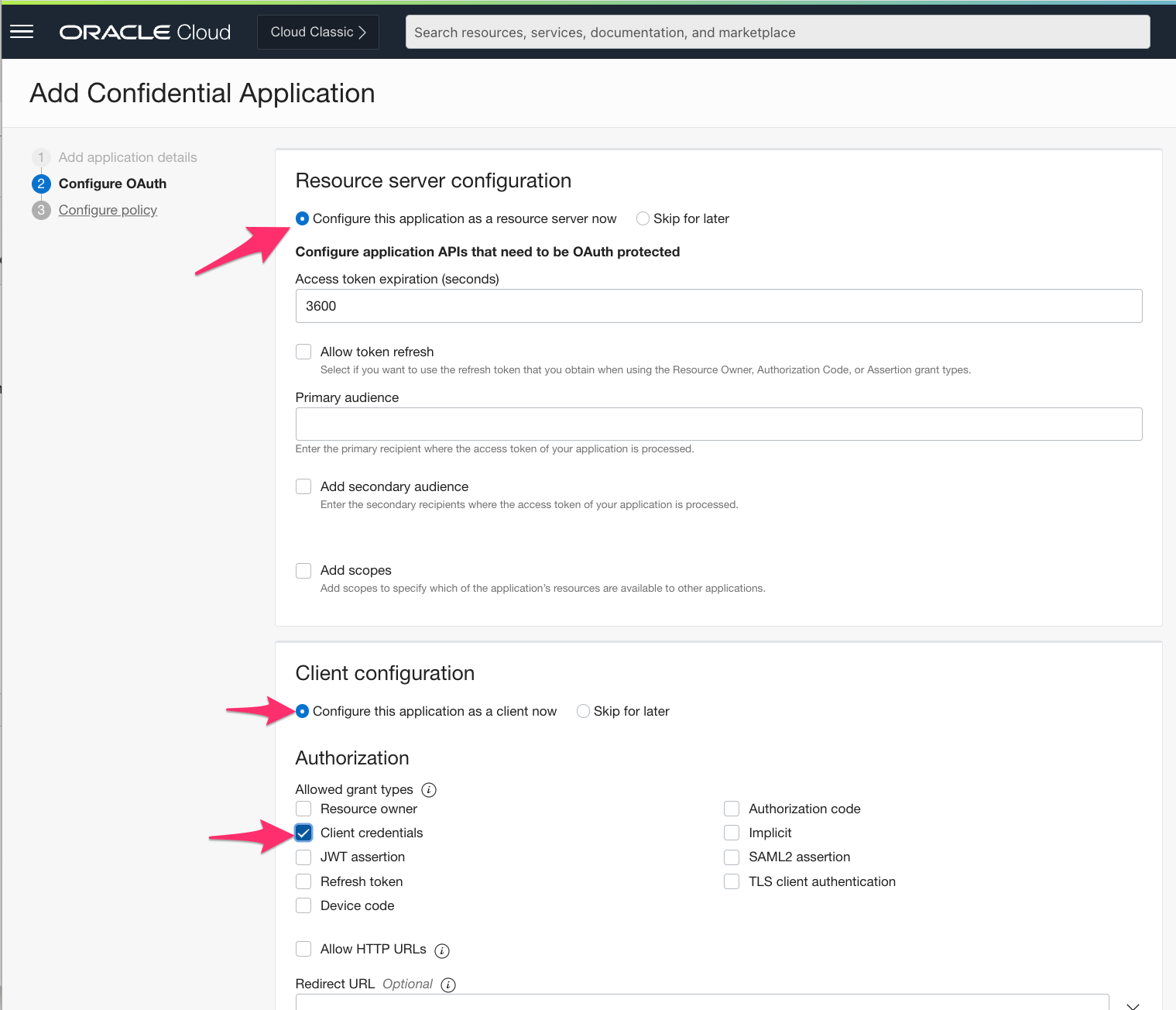Click step 2 Configure OAuth indicator
This screenshot has height=1010, width=1176.
tap(41, 184)
